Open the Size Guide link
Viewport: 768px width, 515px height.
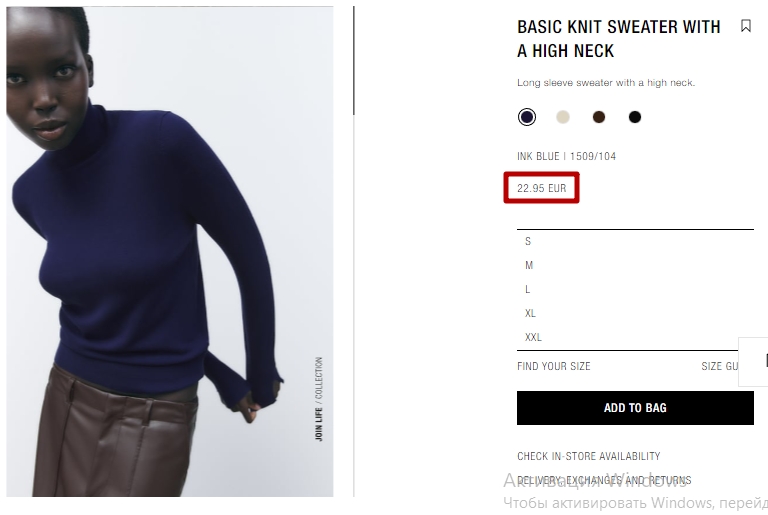(720, 366)
